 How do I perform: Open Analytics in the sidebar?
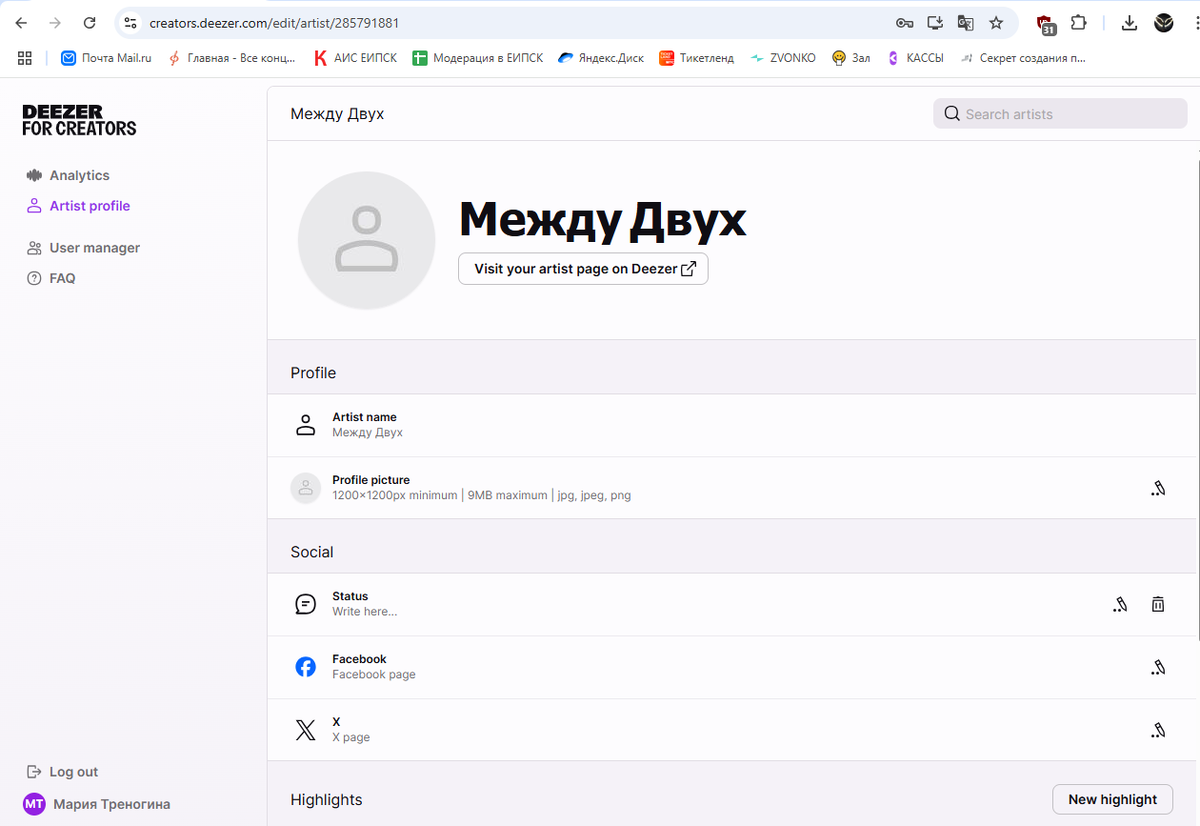pyautogui.click(x=68, y=175)
